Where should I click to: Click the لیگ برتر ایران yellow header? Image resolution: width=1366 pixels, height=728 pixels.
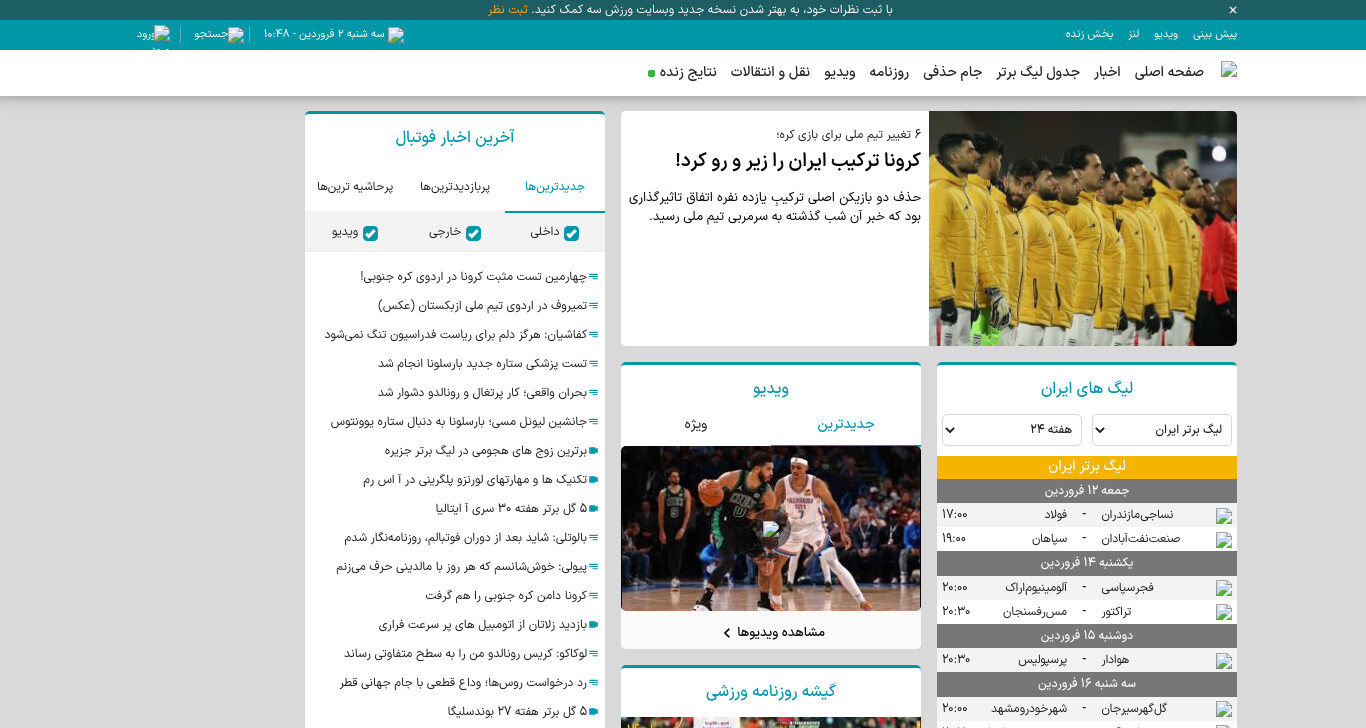[x=1087, y=467]
